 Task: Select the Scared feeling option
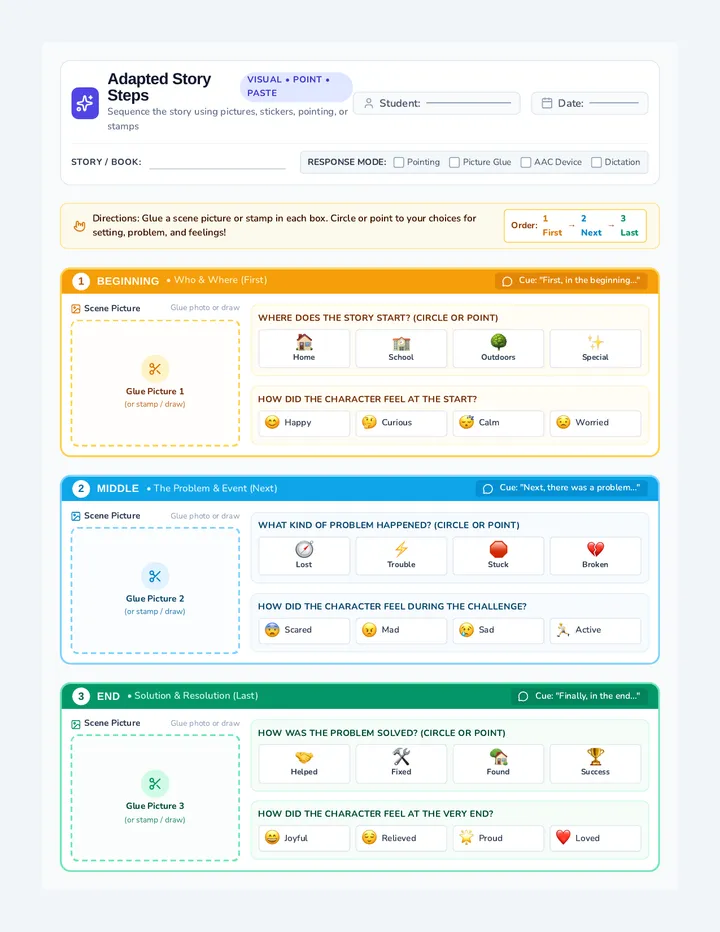(304, 630)
